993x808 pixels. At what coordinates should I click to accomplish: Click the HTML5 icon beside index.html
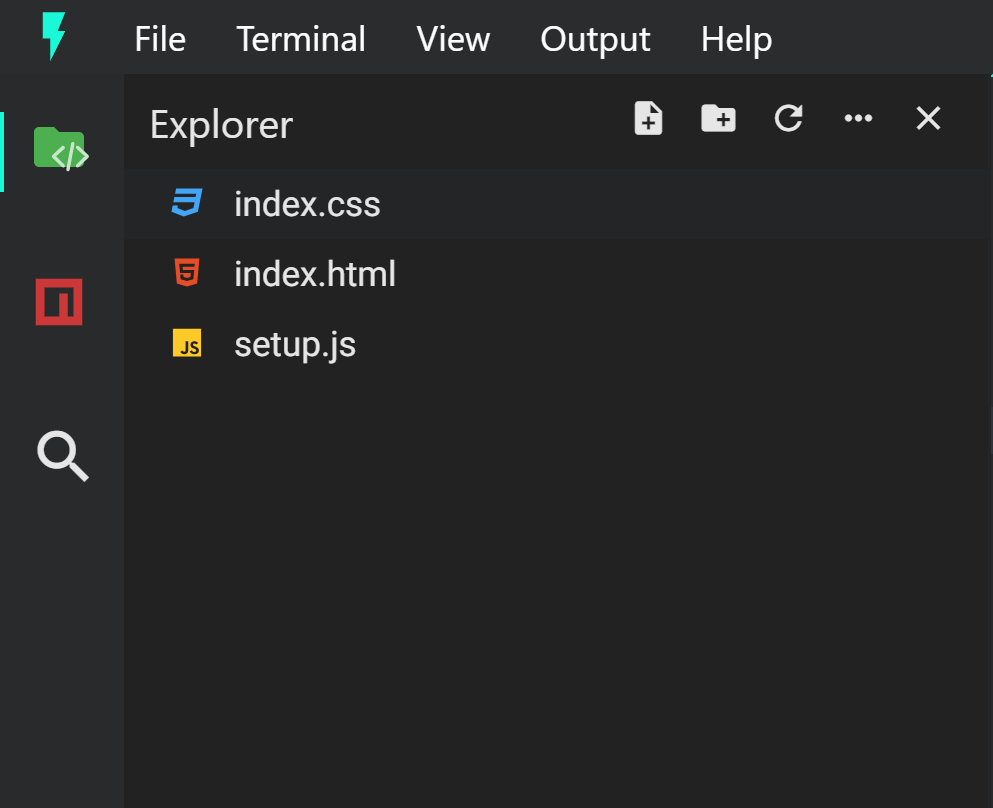[187, 272]
